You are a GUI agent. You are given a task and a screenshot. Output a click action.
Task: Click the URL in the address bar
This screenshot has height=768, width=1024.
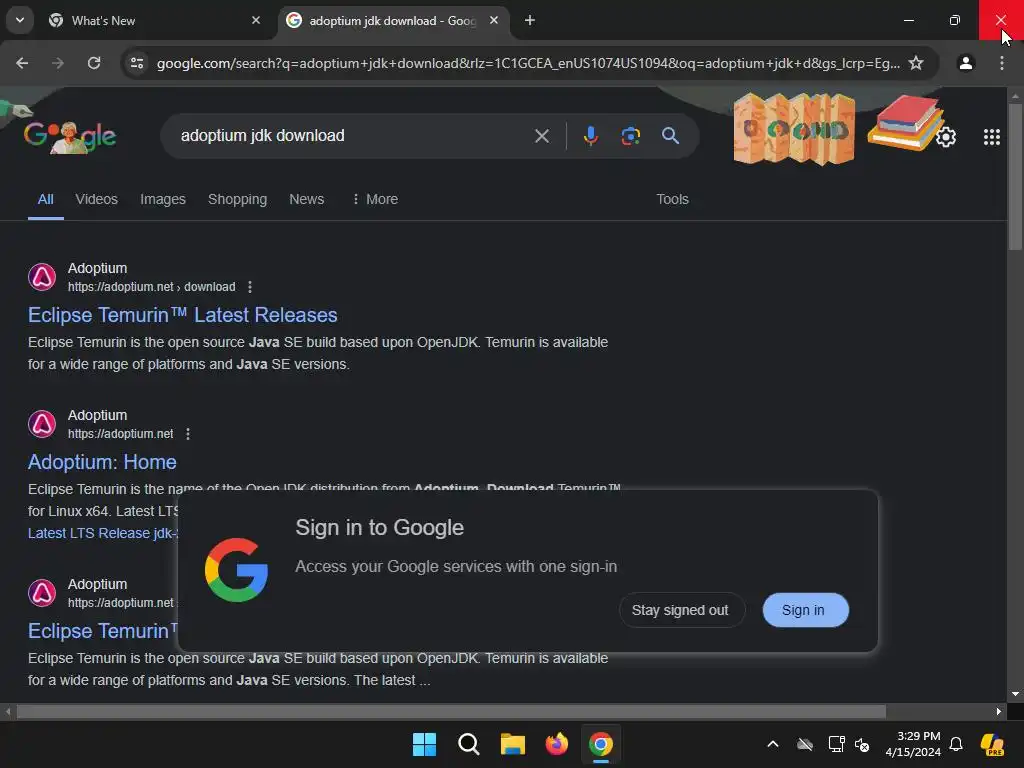(528, 63)
